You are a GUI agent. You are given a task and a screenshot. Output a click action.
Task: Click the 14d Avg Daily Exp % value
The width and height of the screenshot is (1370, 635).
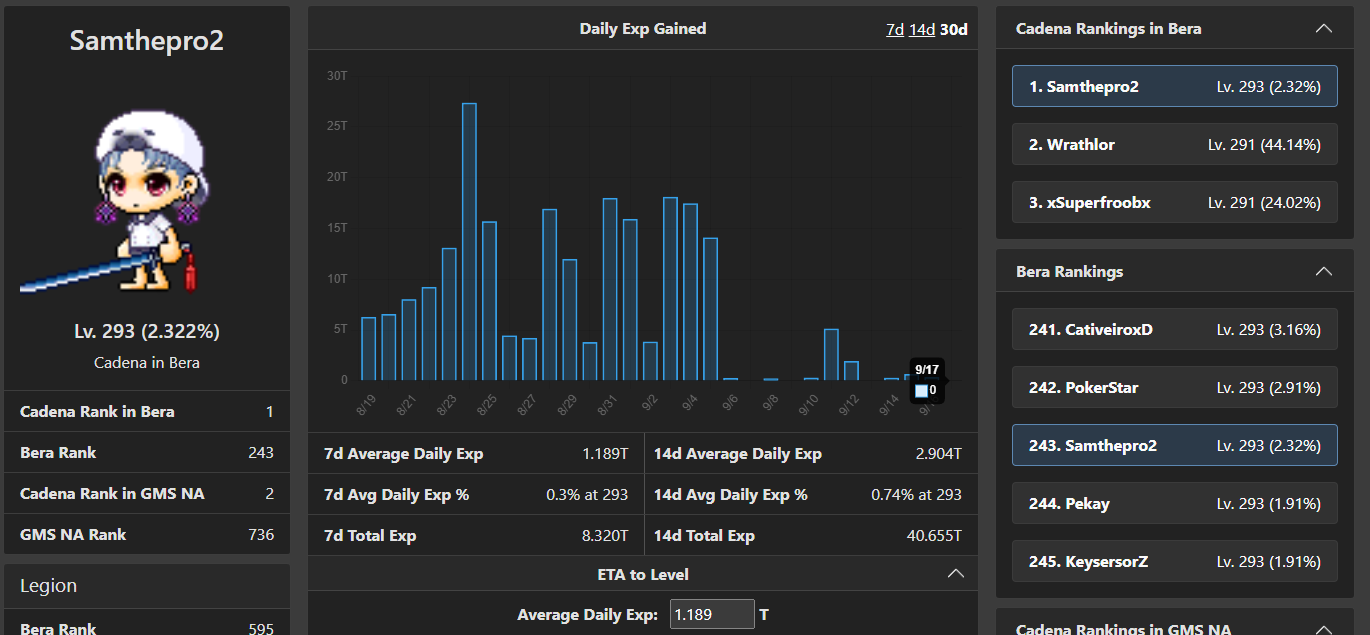(916, 495)
